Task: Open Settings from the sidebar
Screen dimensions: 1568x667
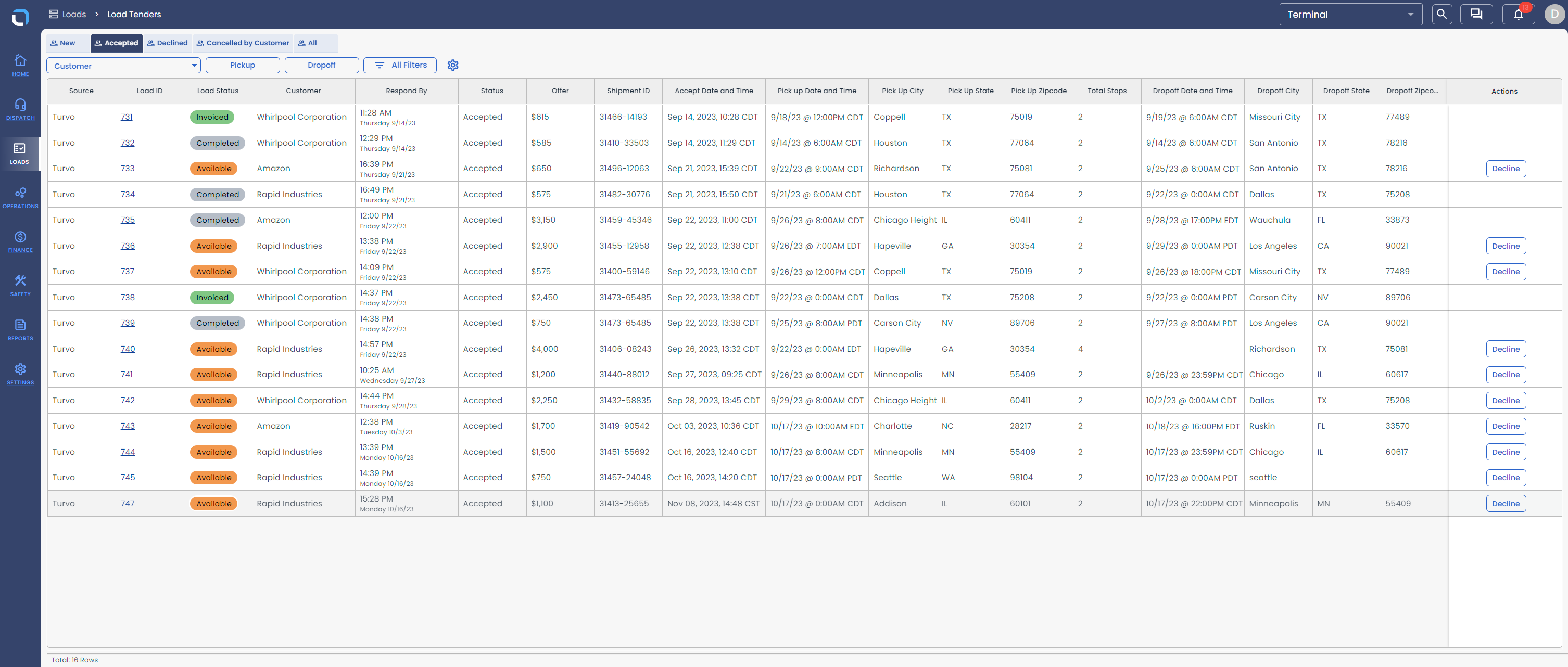Action: [20, 374]
